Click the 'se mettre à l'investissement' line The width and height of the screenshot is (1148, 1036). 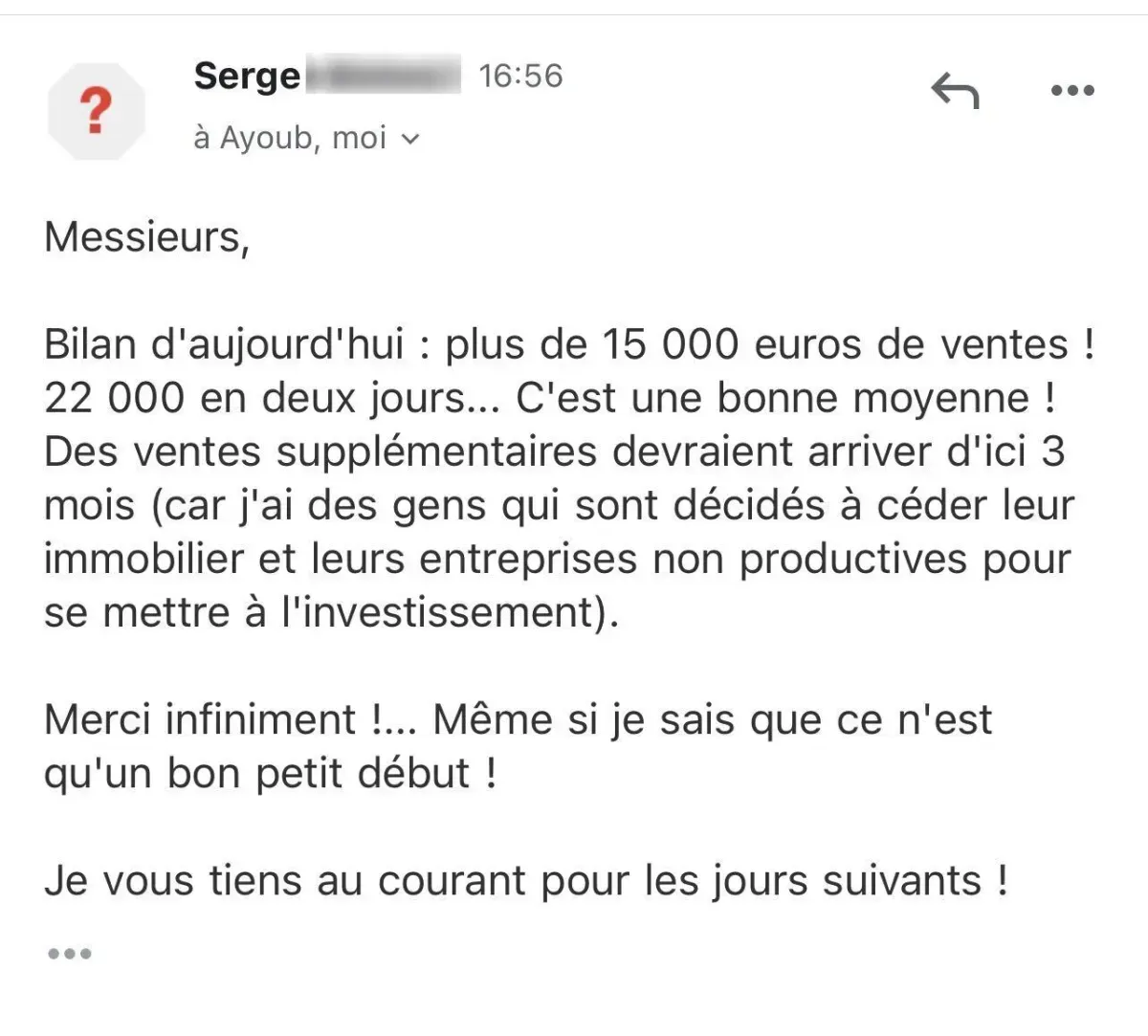point(332,612)
